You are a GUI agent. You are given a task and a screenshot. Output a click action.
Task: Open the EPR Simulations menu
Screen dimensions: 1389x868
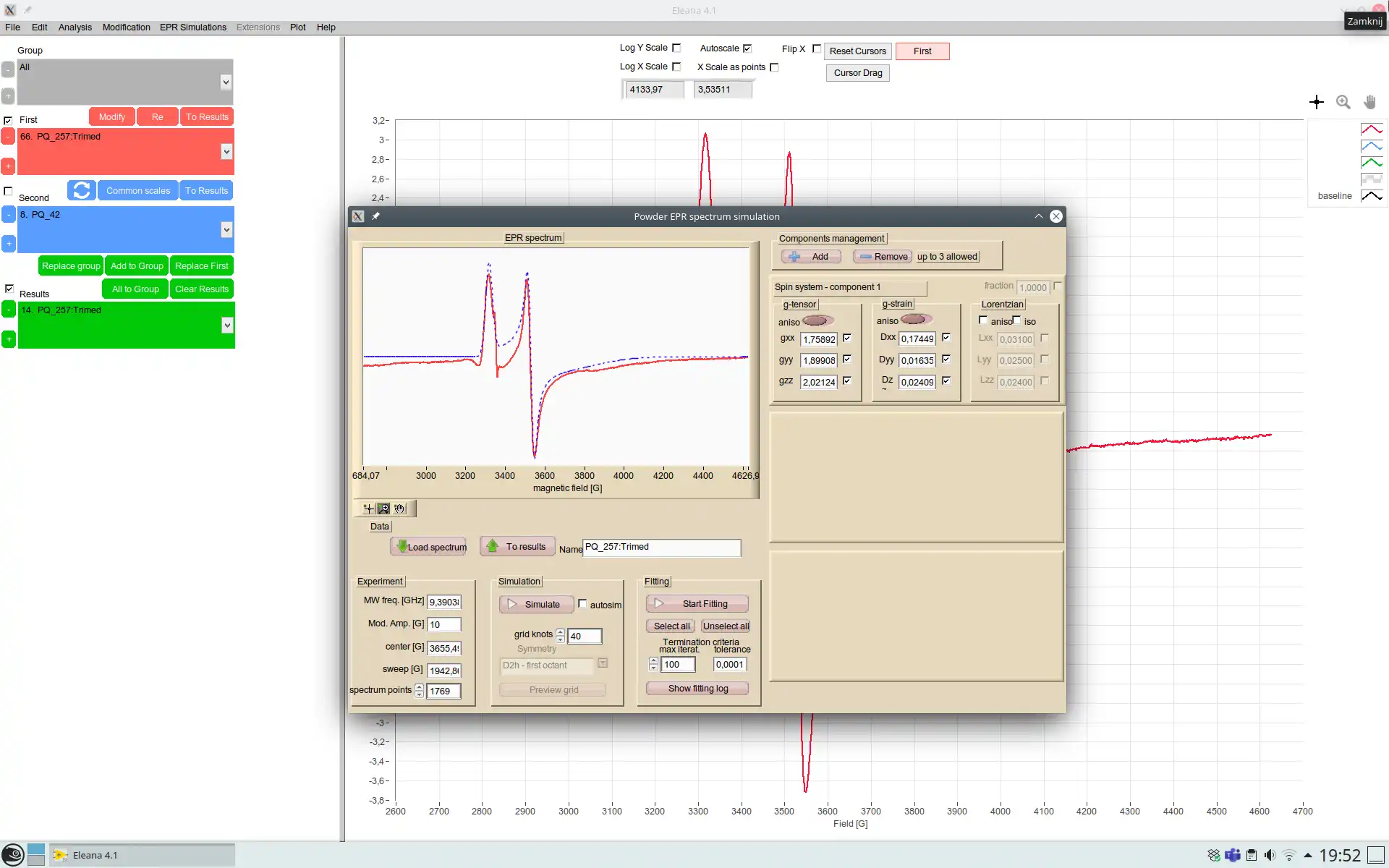192,27
